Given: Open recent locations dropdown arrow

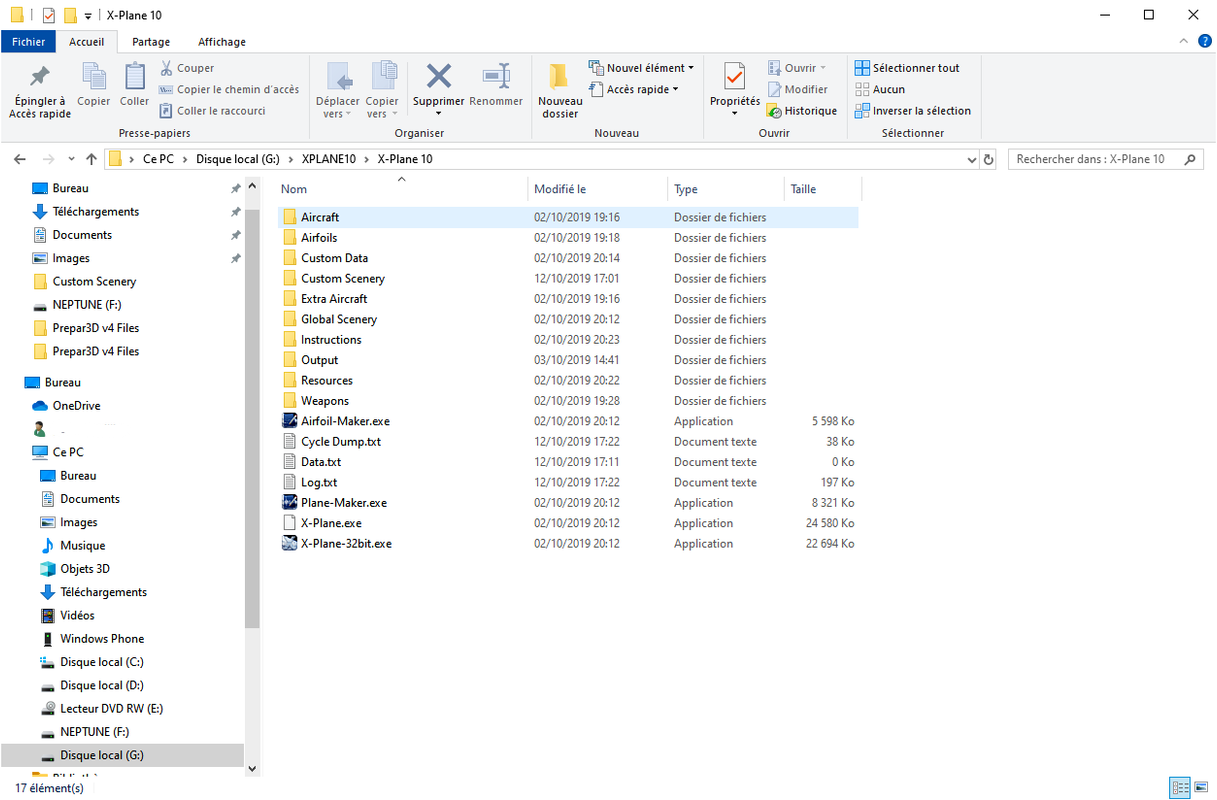Looking at the screenshot, I should click(71, 159).
